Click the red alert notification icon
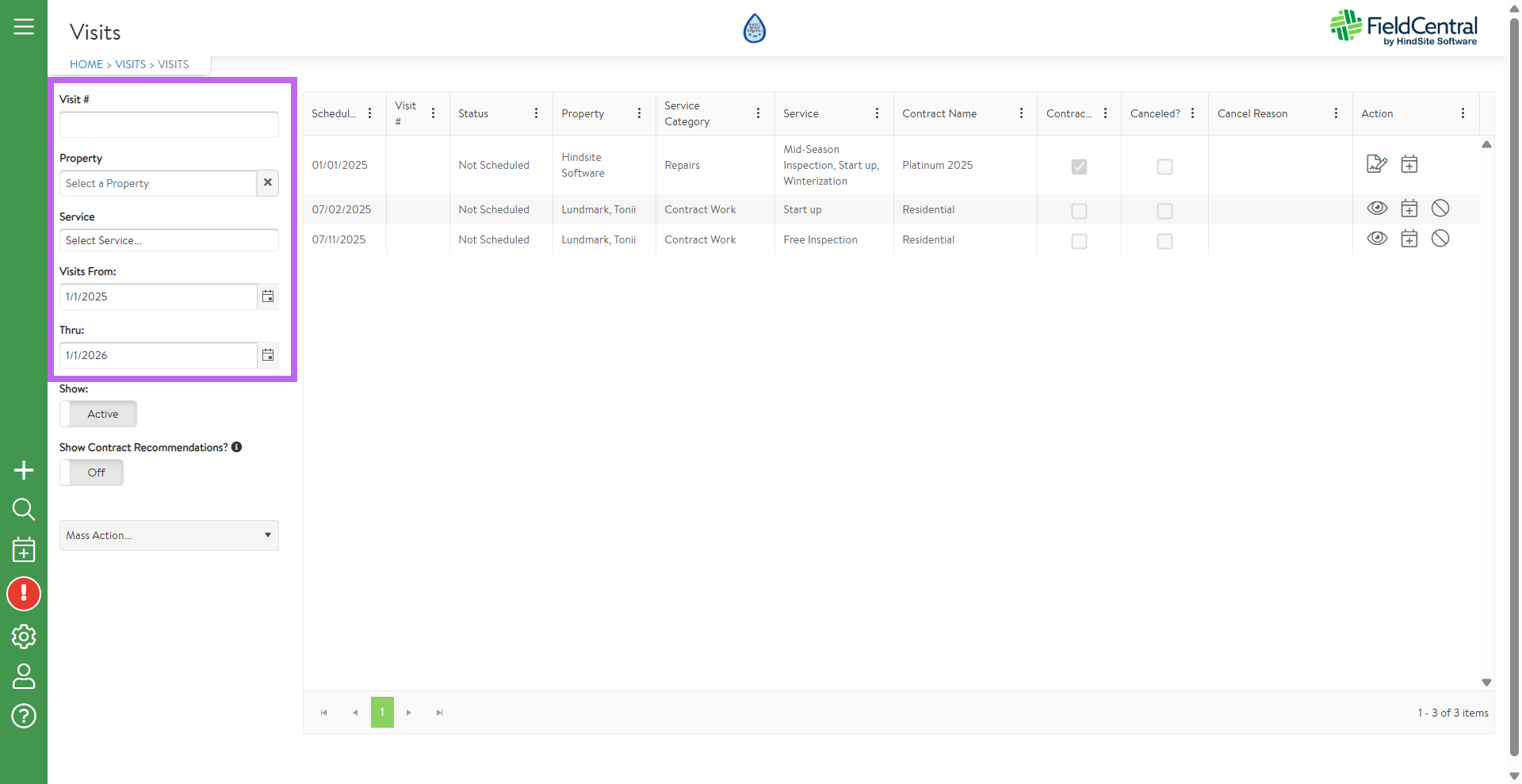This screenshot has width=1522, height=784. coord(24,594)
